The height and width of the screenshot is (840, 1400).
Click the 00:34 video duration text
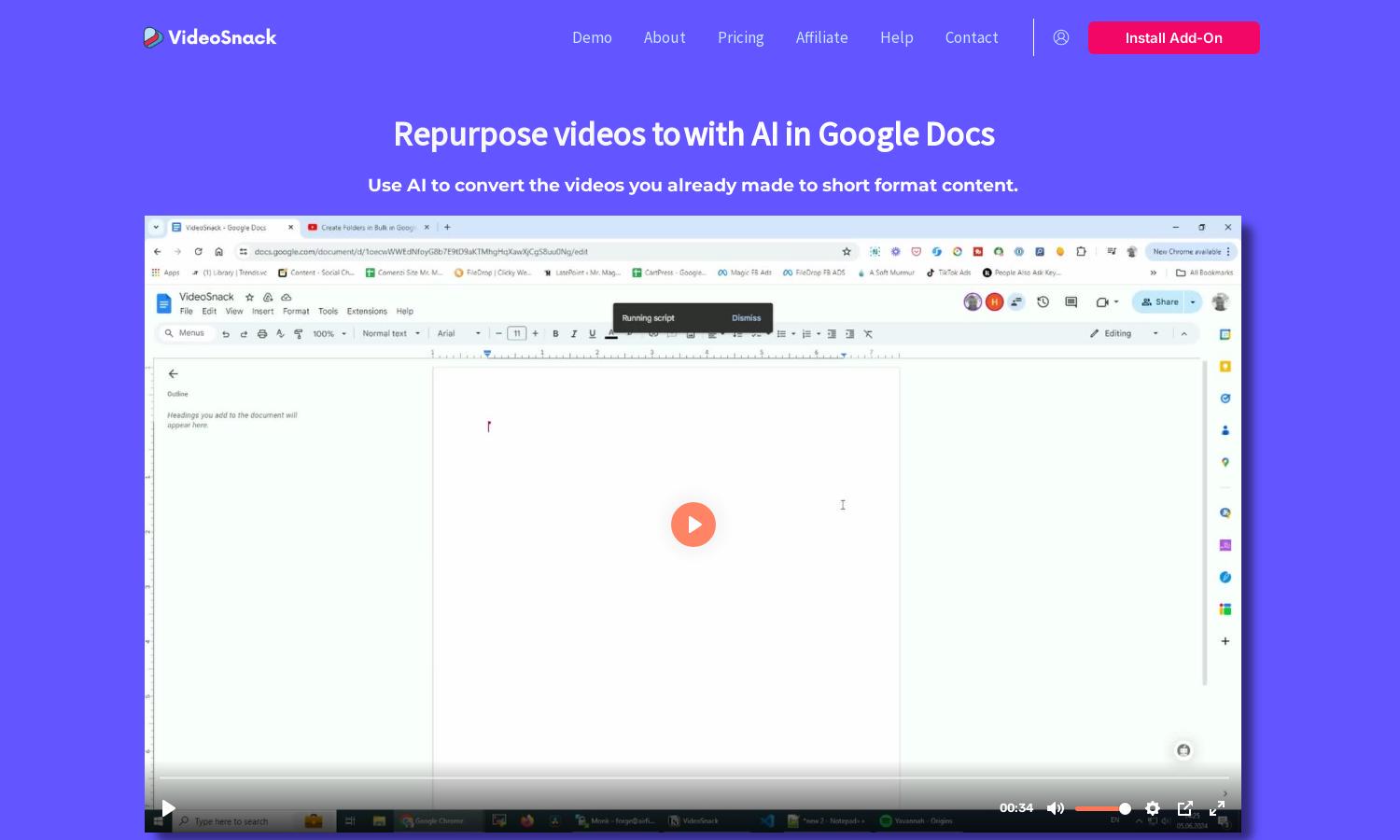click(1016, 808)
